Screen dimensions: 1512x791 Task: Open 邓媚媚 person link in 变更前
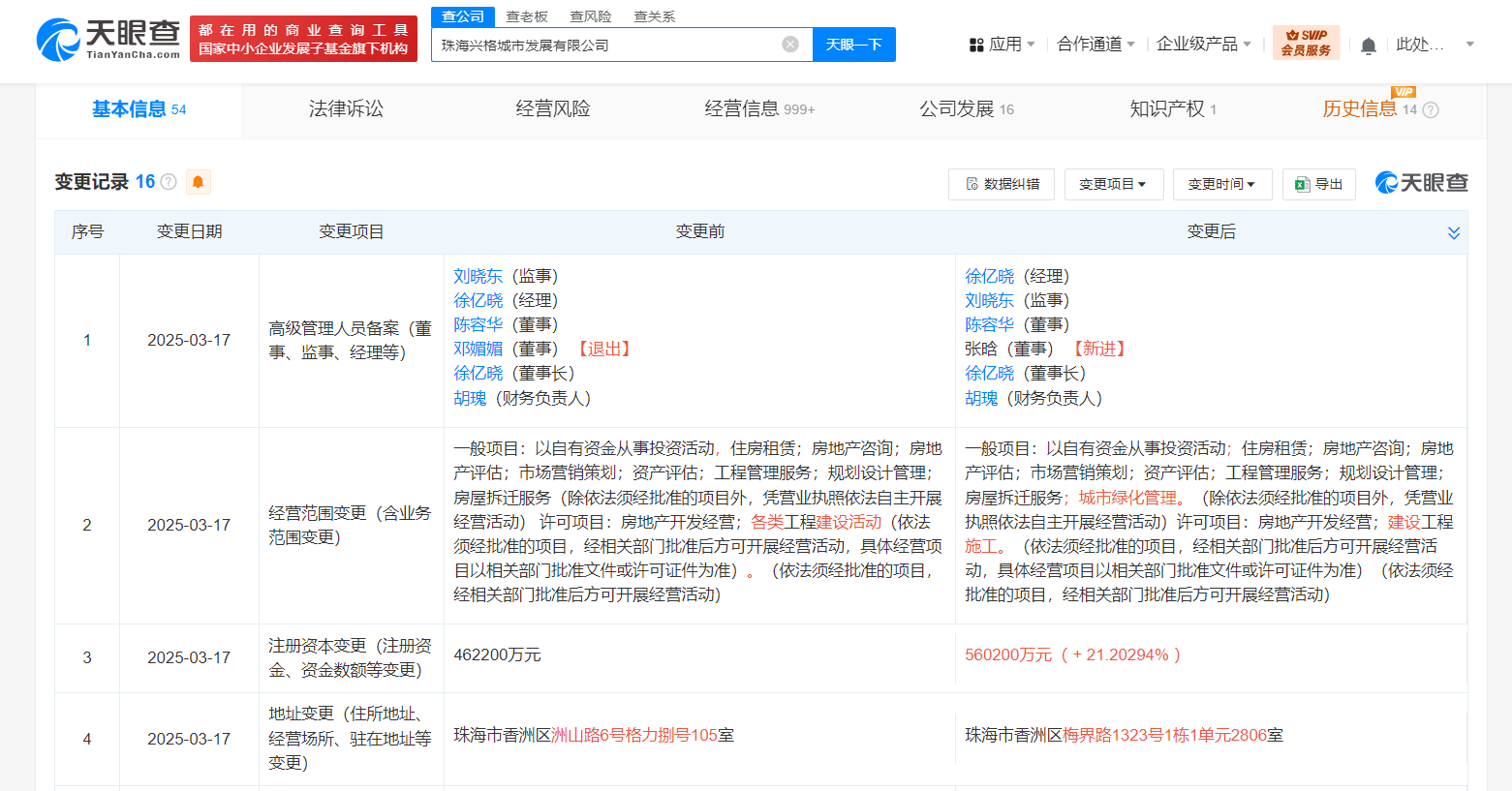478,349
